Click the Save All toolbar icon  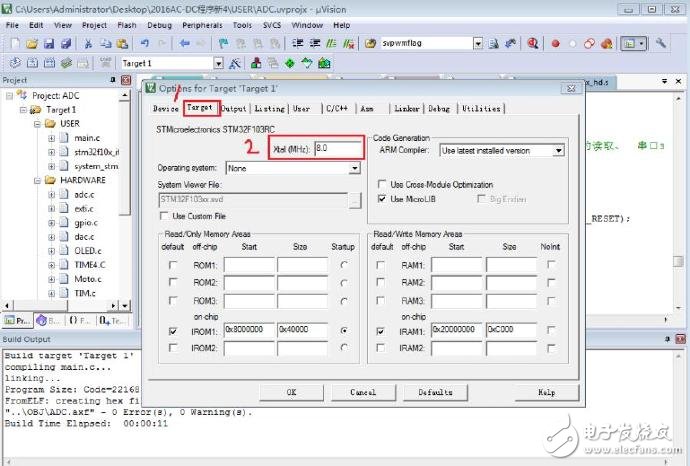(66, 43)
